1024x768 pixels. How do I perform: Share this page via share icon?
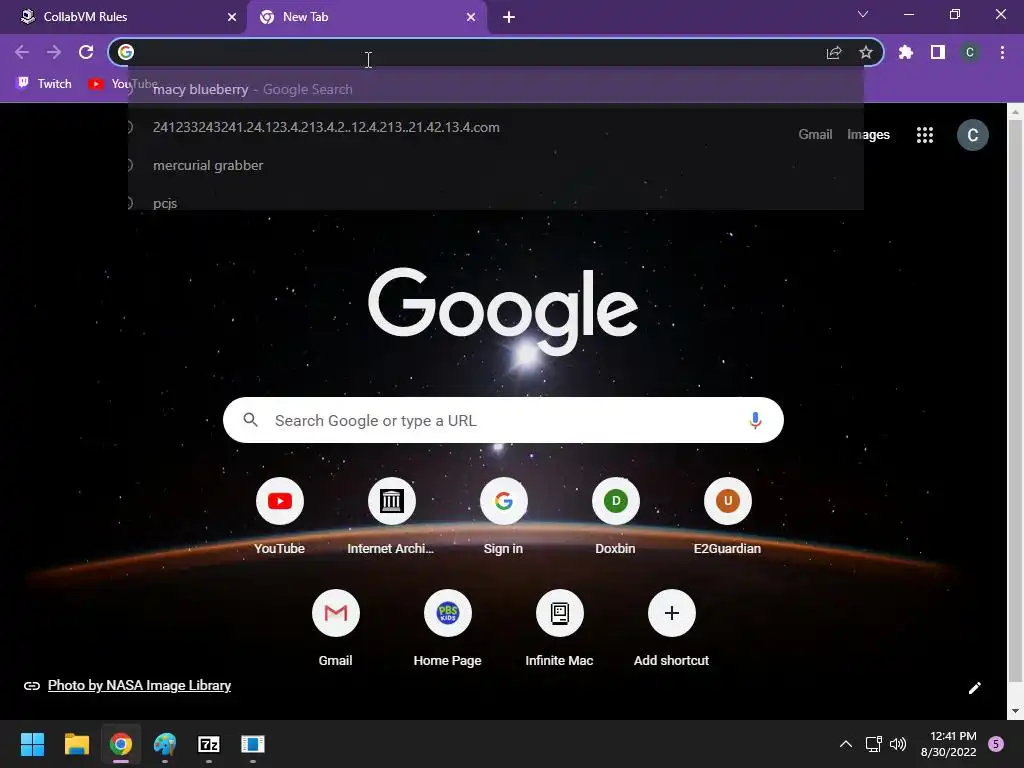pyautogui.click(x=834, y=52)
